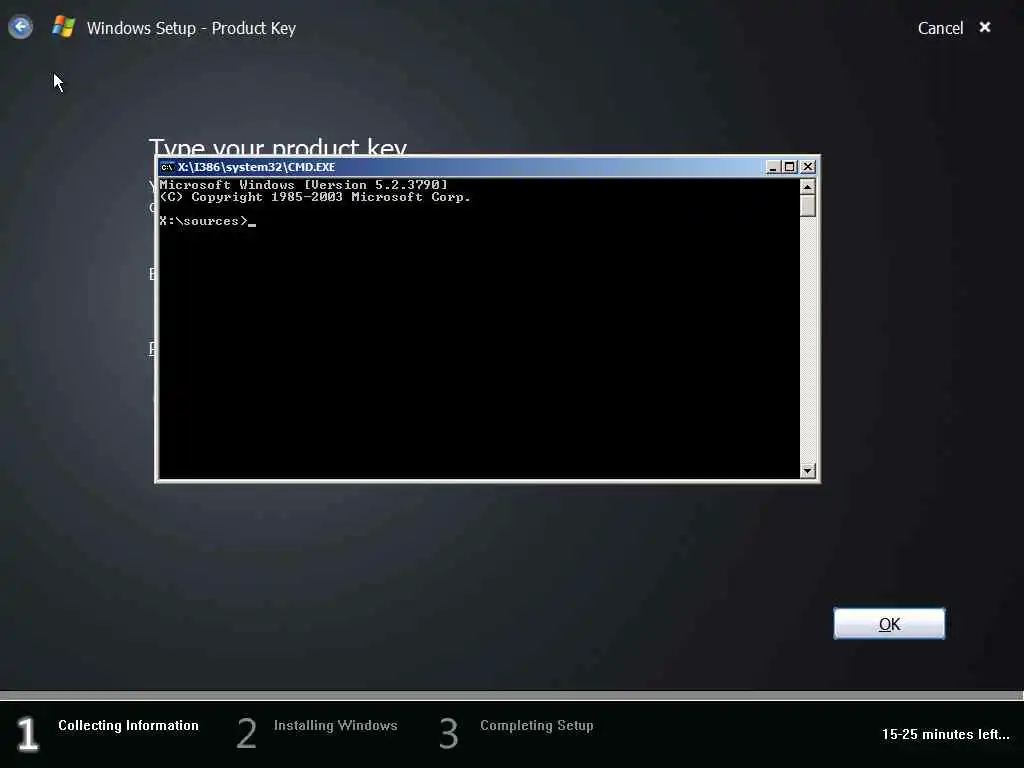Click the Copyright 1985-2003 Microsoft Corp. line
The image size is (1024, 768).
pyautogui.click(x=315, y=197)
